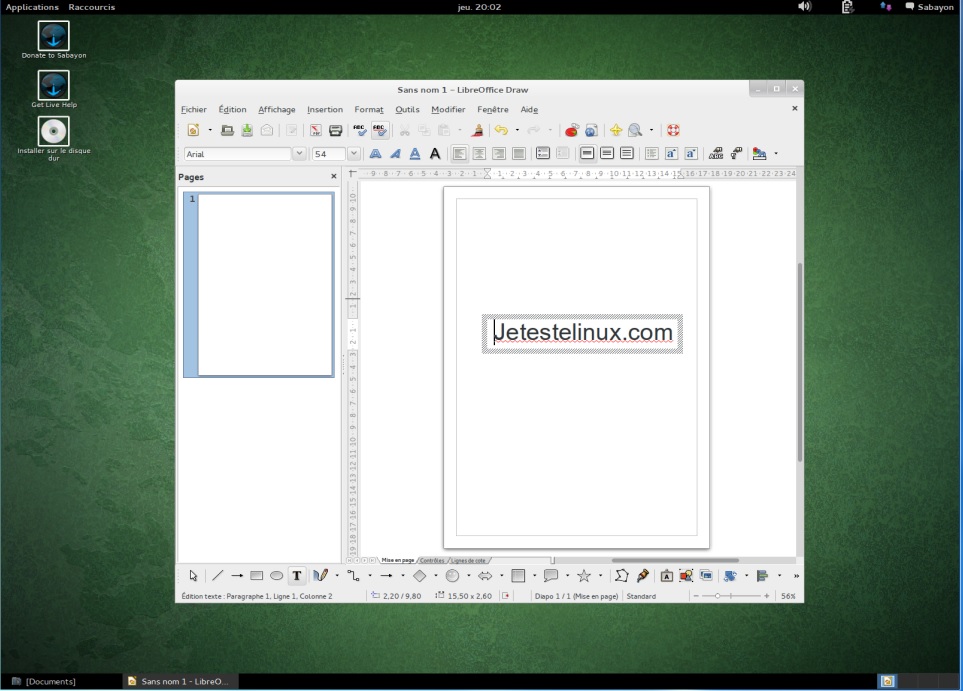Click the LibreOffice Help lifebuoy icon
The width and height of the screenshot is (963, 691).
673,130
